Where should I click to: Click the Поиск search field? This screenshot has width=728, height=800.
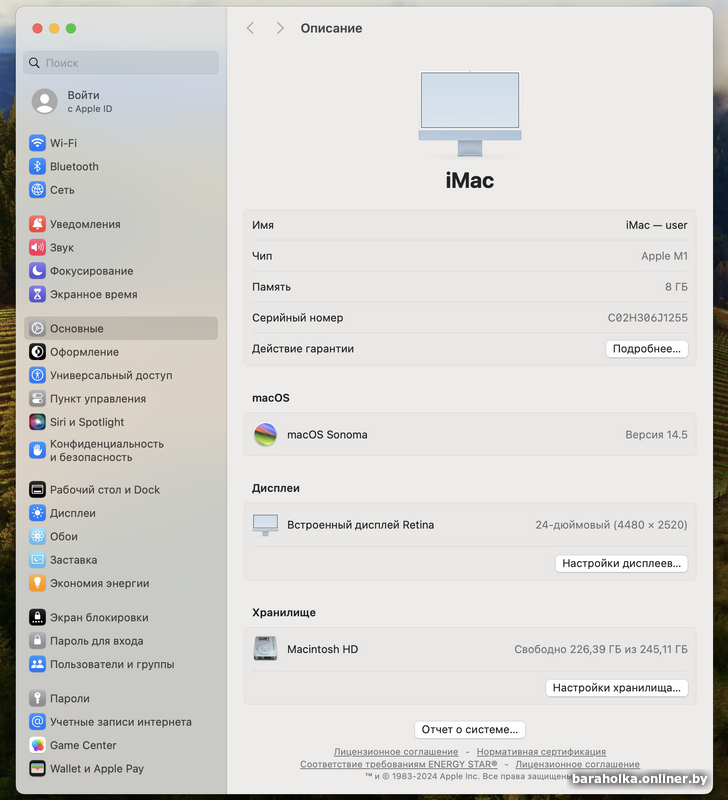[121, 63]
